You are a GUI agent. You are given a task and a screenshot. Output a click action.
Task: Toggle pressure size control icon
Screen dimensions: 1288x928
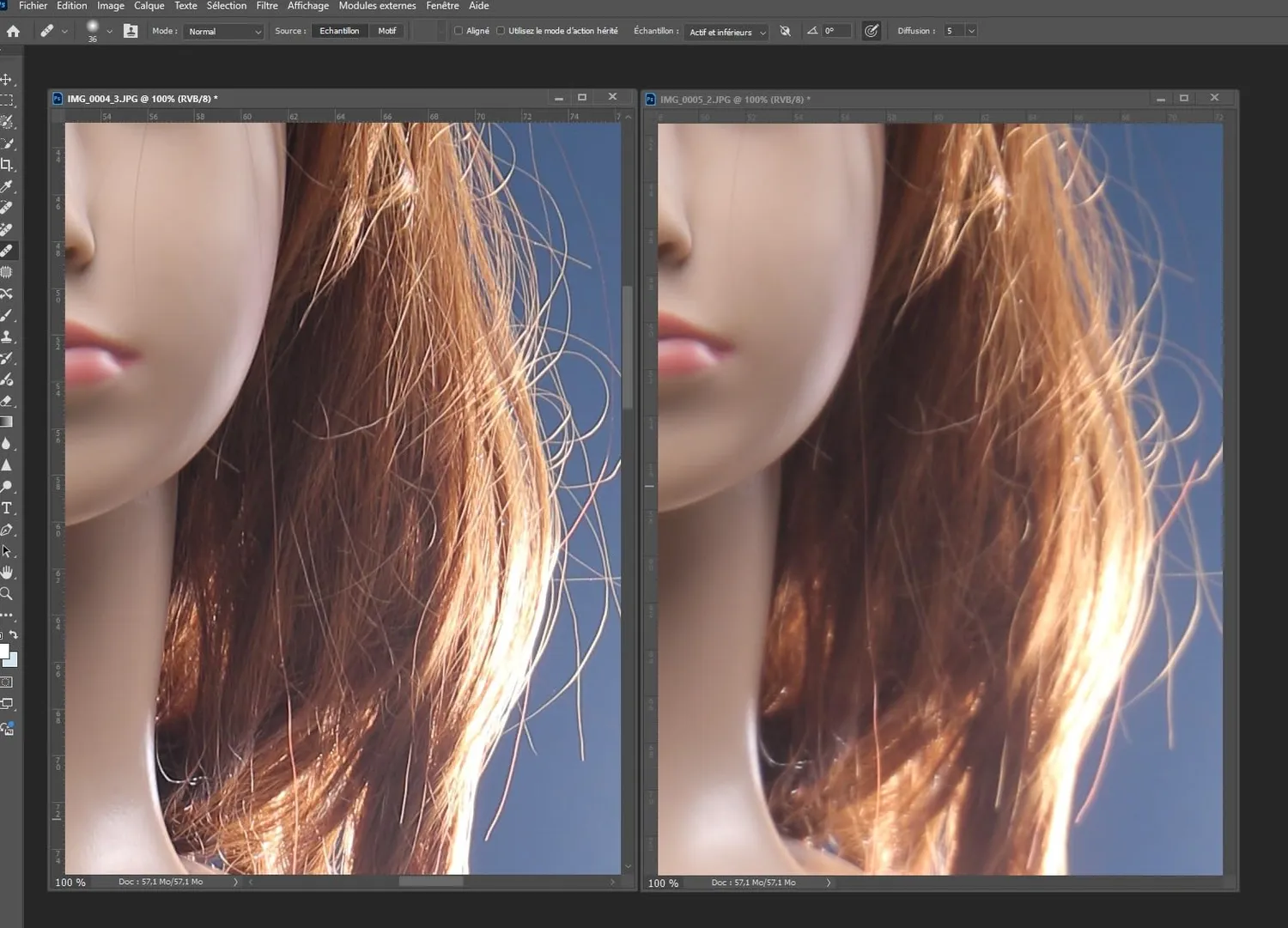click(x=871, y=31)
